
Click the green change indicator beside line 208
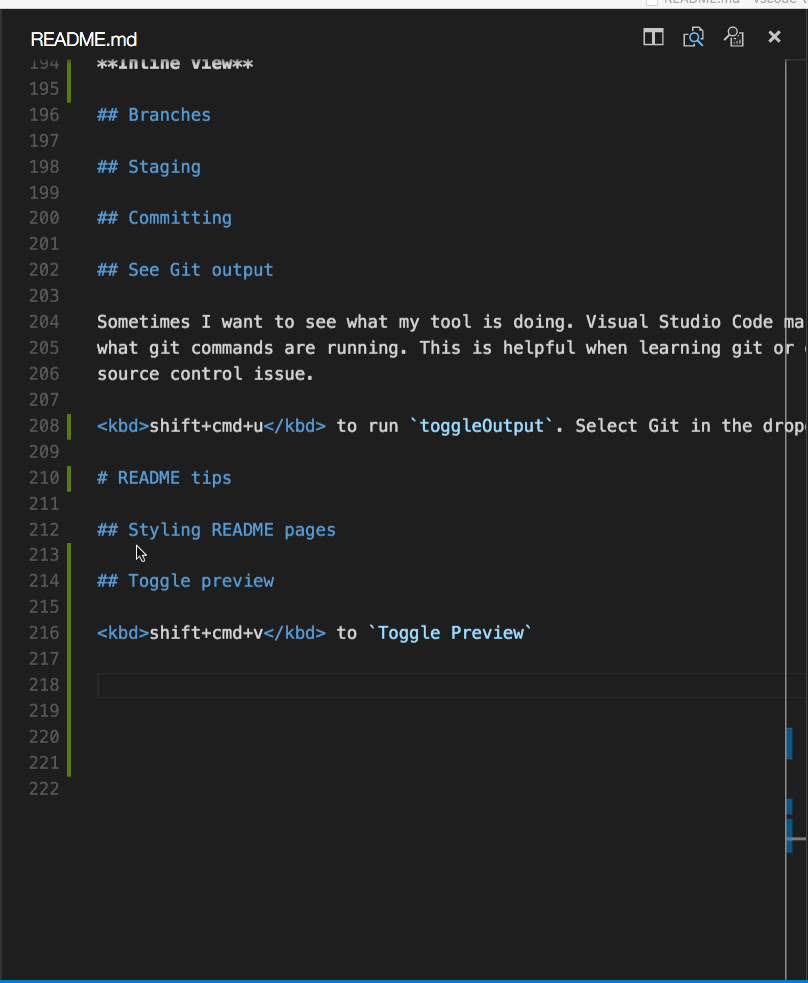point(68,425)
